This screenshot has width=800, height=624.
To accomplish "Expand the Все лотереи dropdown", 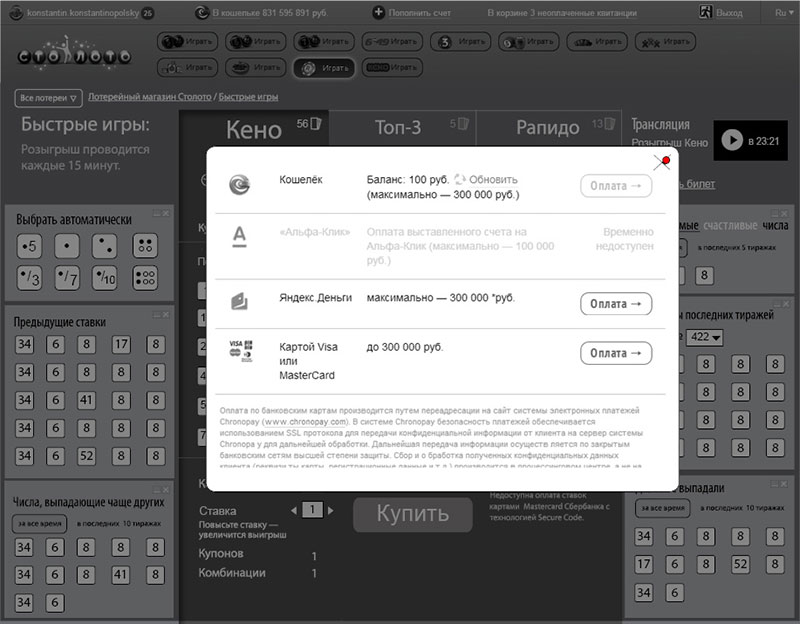I will [x=47, y=98].
